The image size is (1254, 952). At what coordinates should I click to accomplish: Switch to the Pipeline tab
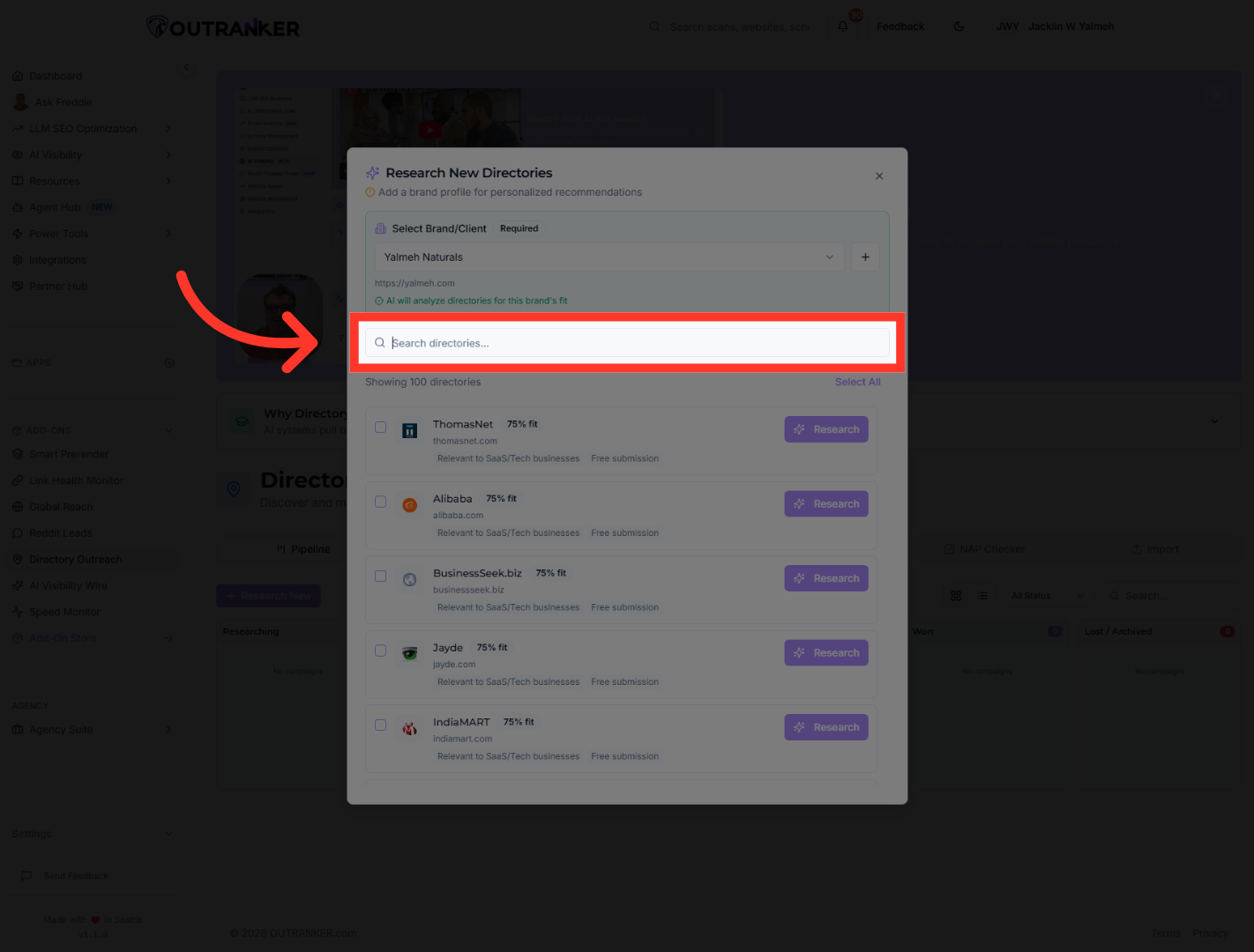pos(304,548)
